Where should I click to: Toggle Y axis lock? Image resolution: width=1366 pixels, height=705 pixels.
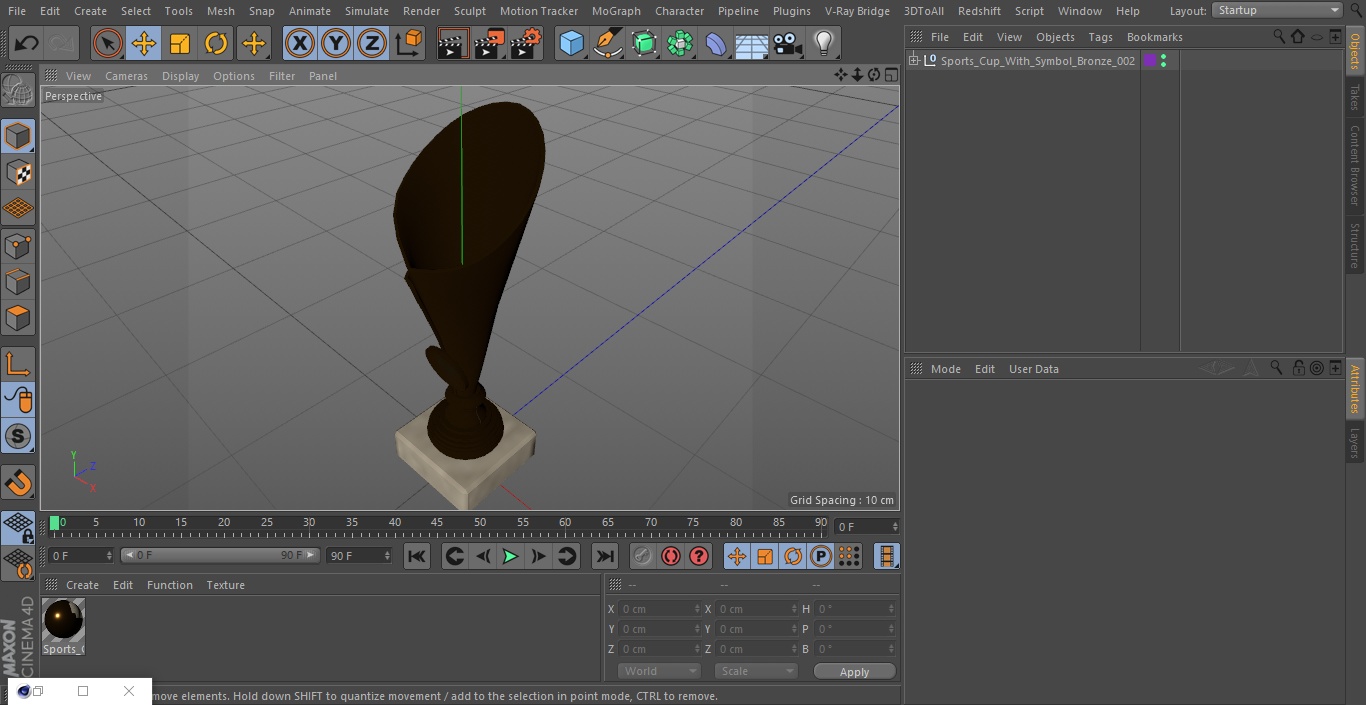(x=336, y=43)
